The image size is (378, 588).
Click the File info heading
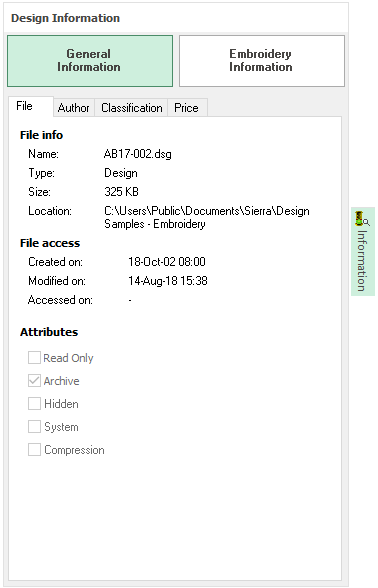click(41, 135)
